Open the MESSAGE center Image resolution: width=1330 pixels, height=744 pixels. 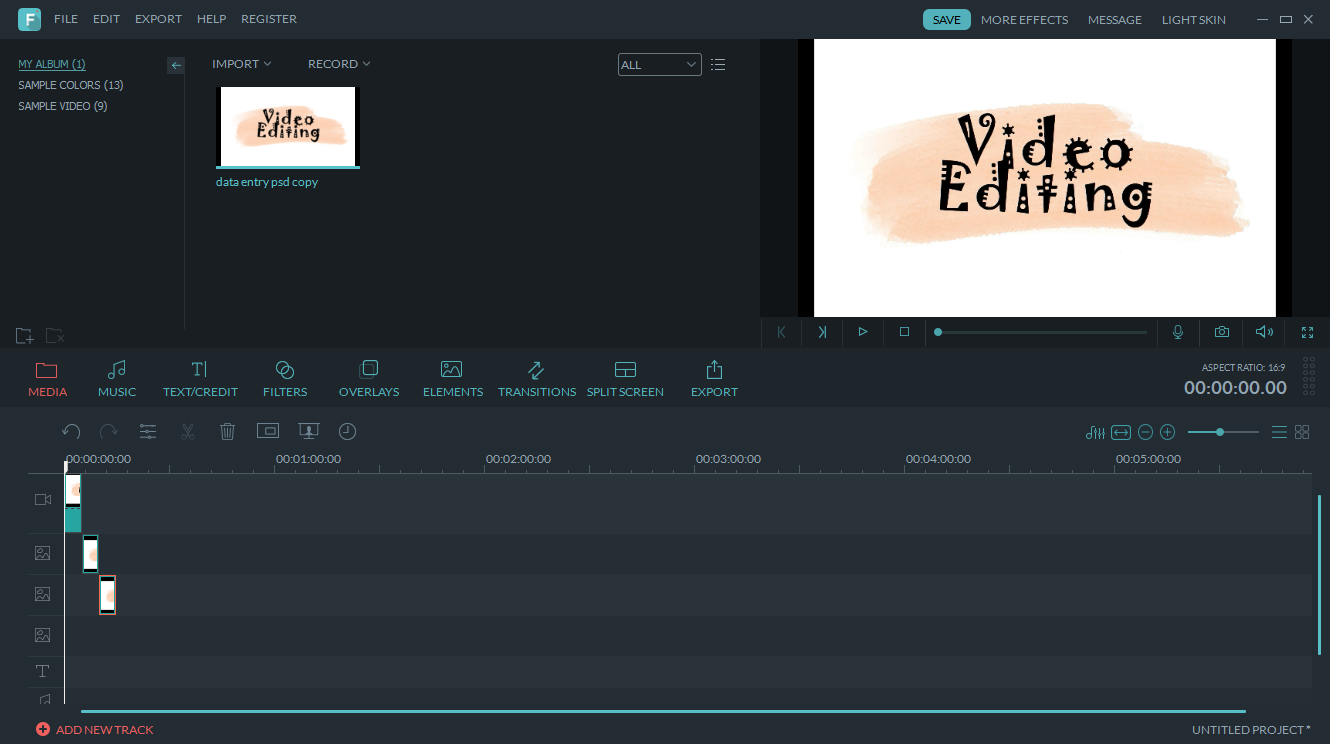click(1114, 20)
